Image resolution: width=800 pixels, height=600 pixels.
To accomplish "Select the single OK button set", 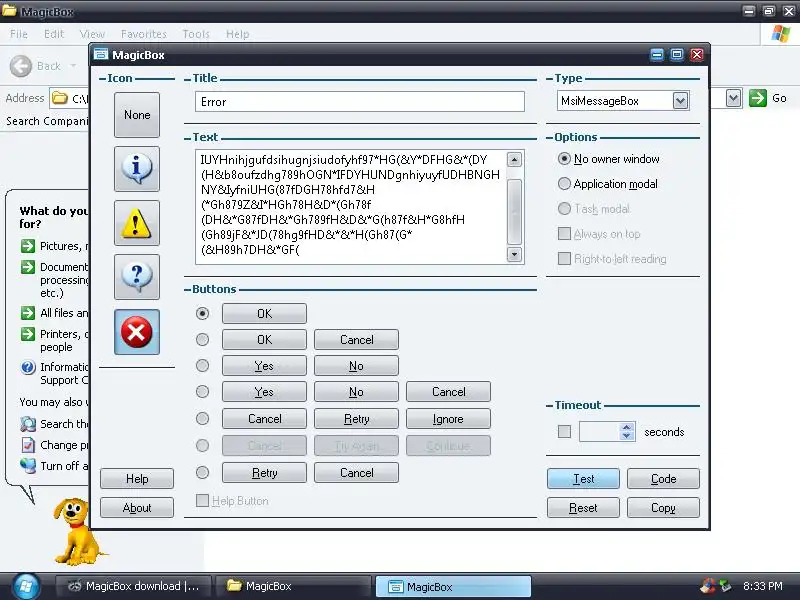I will pos(203,313).
